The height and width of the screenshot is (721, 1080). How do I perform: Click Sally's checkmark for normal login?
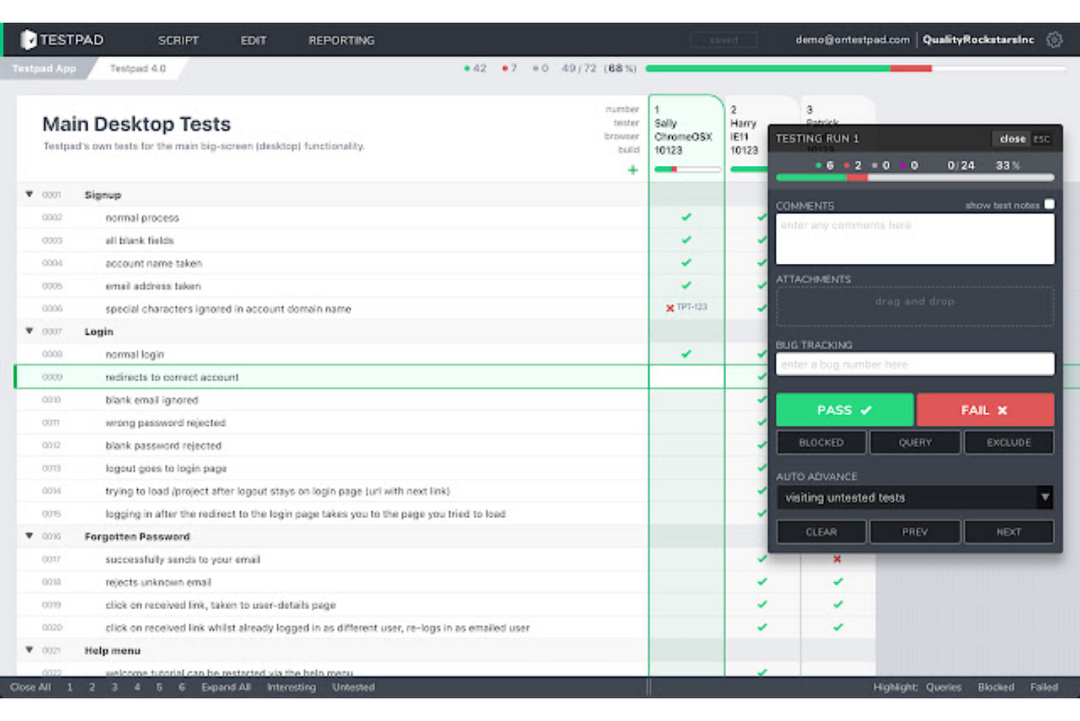[x=686, y=353]
